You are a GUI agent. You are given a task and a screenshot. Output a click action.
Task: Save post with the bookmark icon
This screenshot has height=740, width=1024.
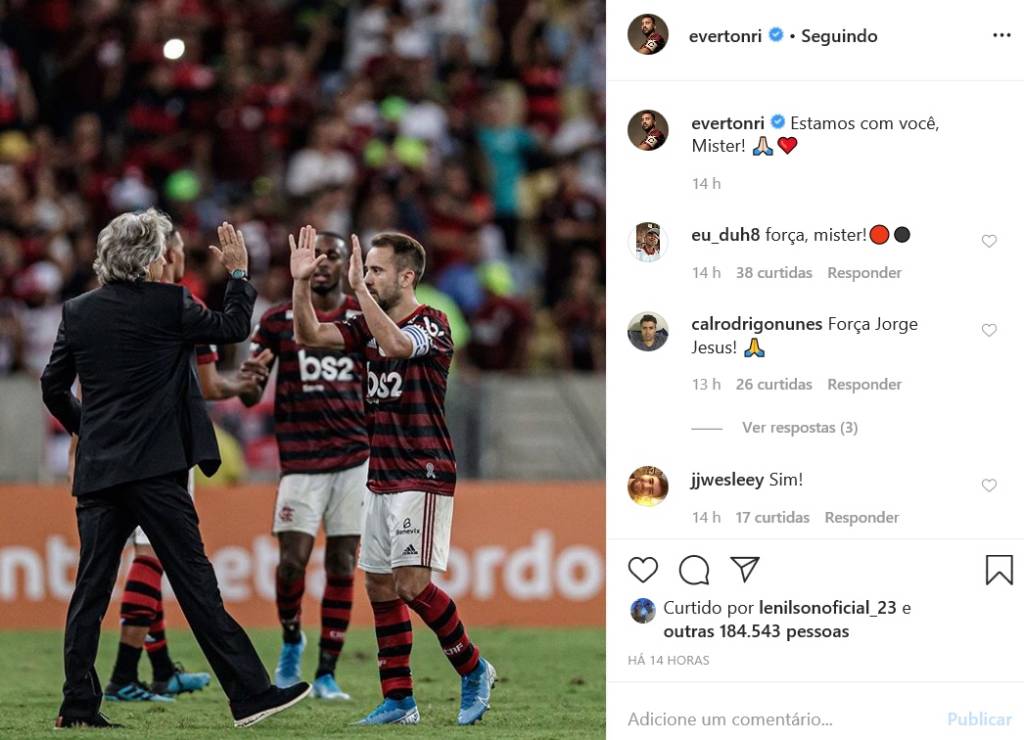point(999,570)
